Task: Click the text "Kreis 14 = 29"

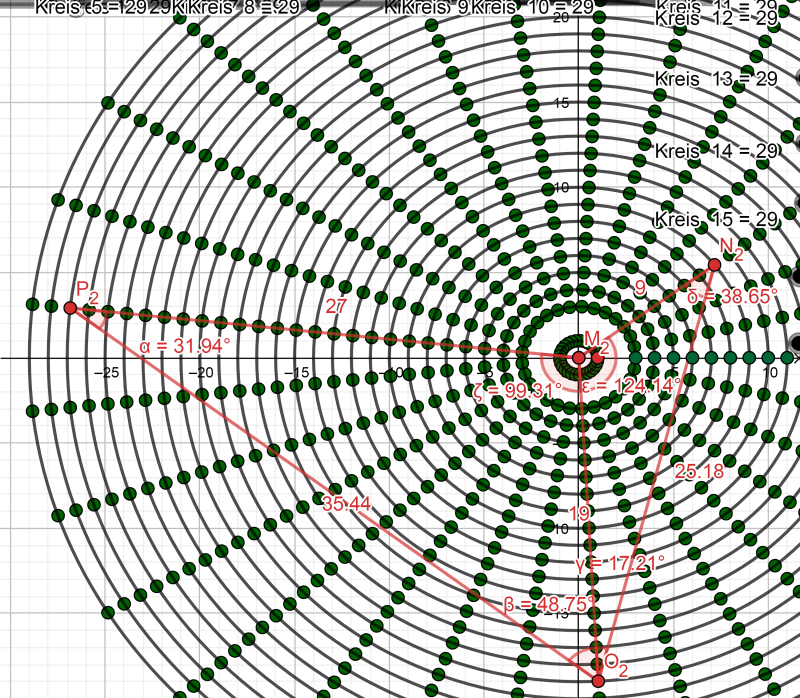Action: pos(716,151)
